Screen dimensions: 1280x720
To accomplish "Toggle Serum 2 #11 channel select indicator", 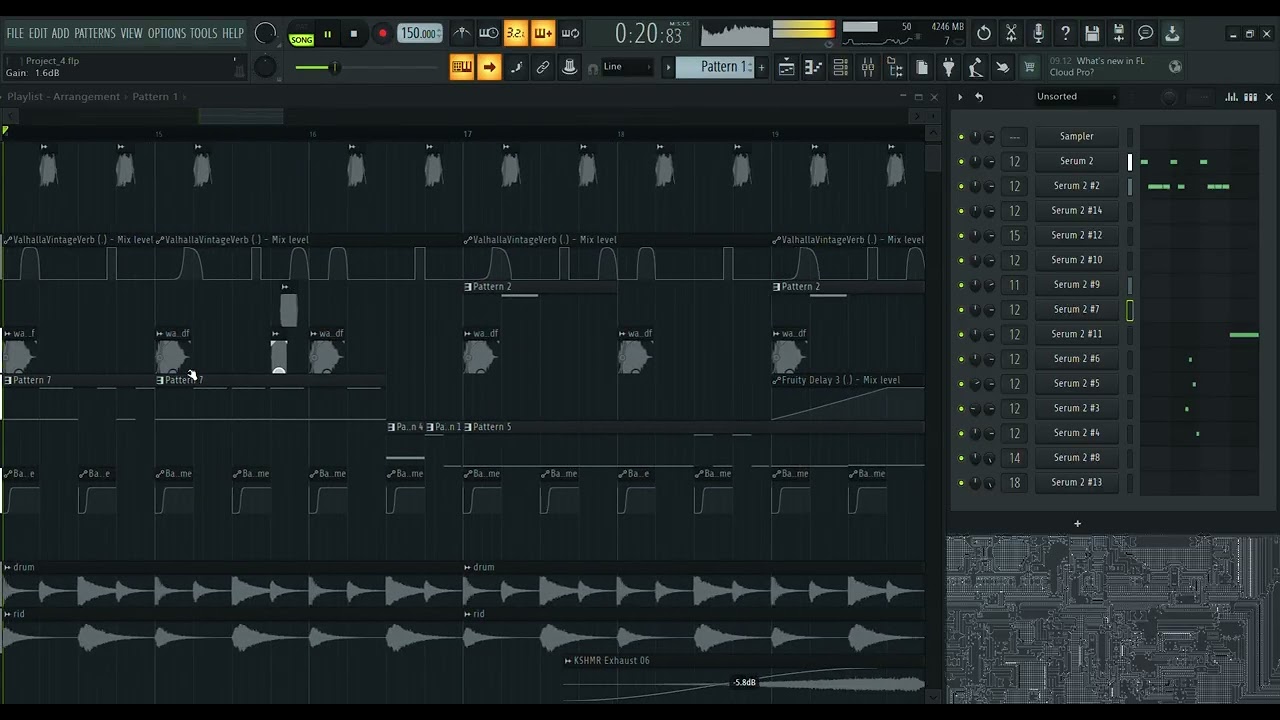I will pyautogui.click(x=1130, y=334).
